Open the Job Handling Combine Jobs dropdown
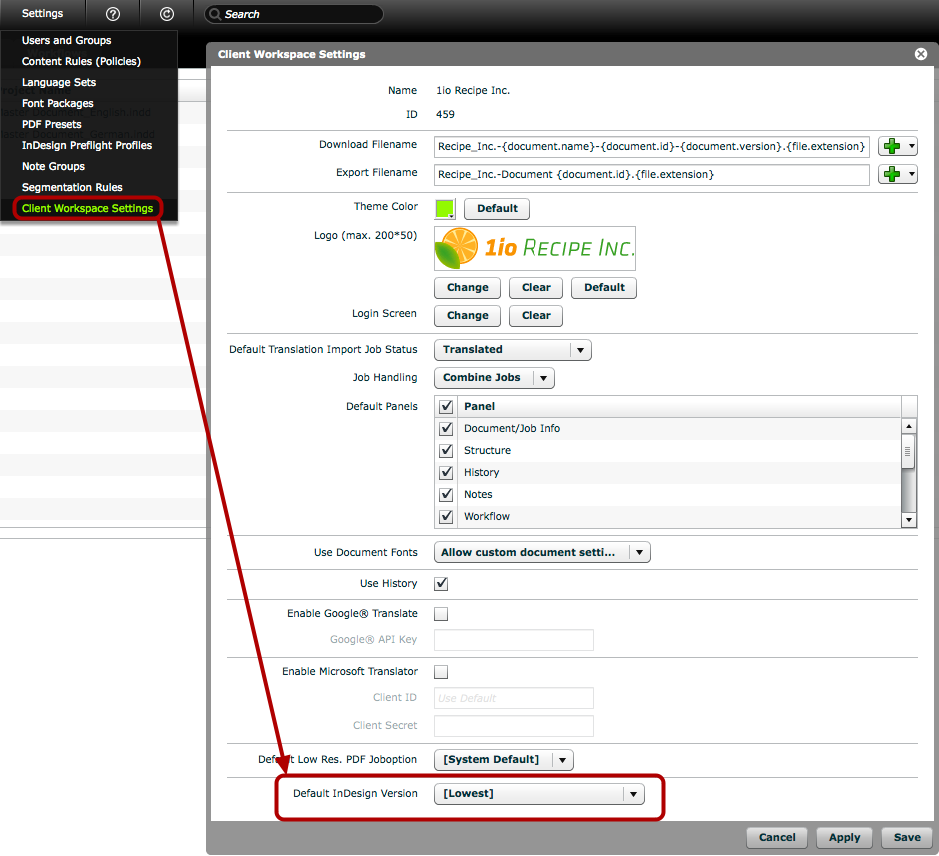This screenshot has width=939, height=856. 494,378
